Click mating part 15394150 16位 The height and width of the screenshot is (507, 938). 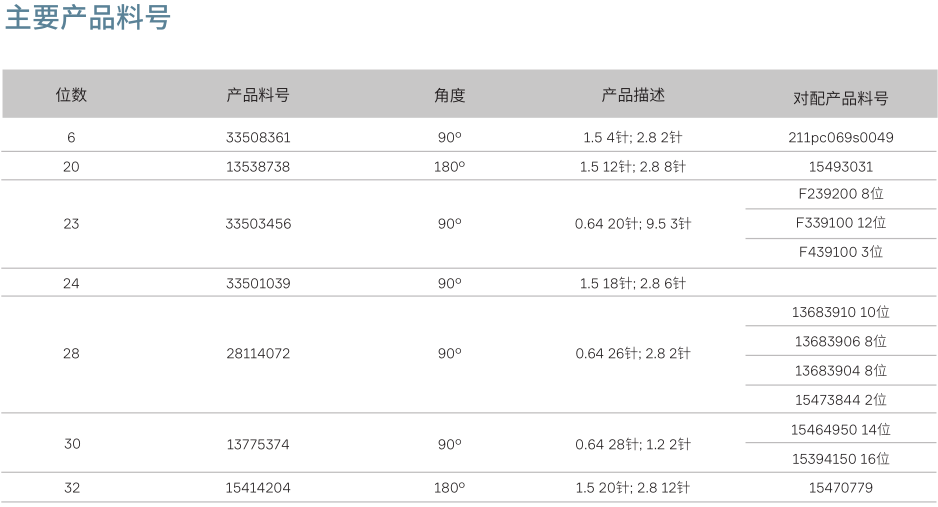840,459
